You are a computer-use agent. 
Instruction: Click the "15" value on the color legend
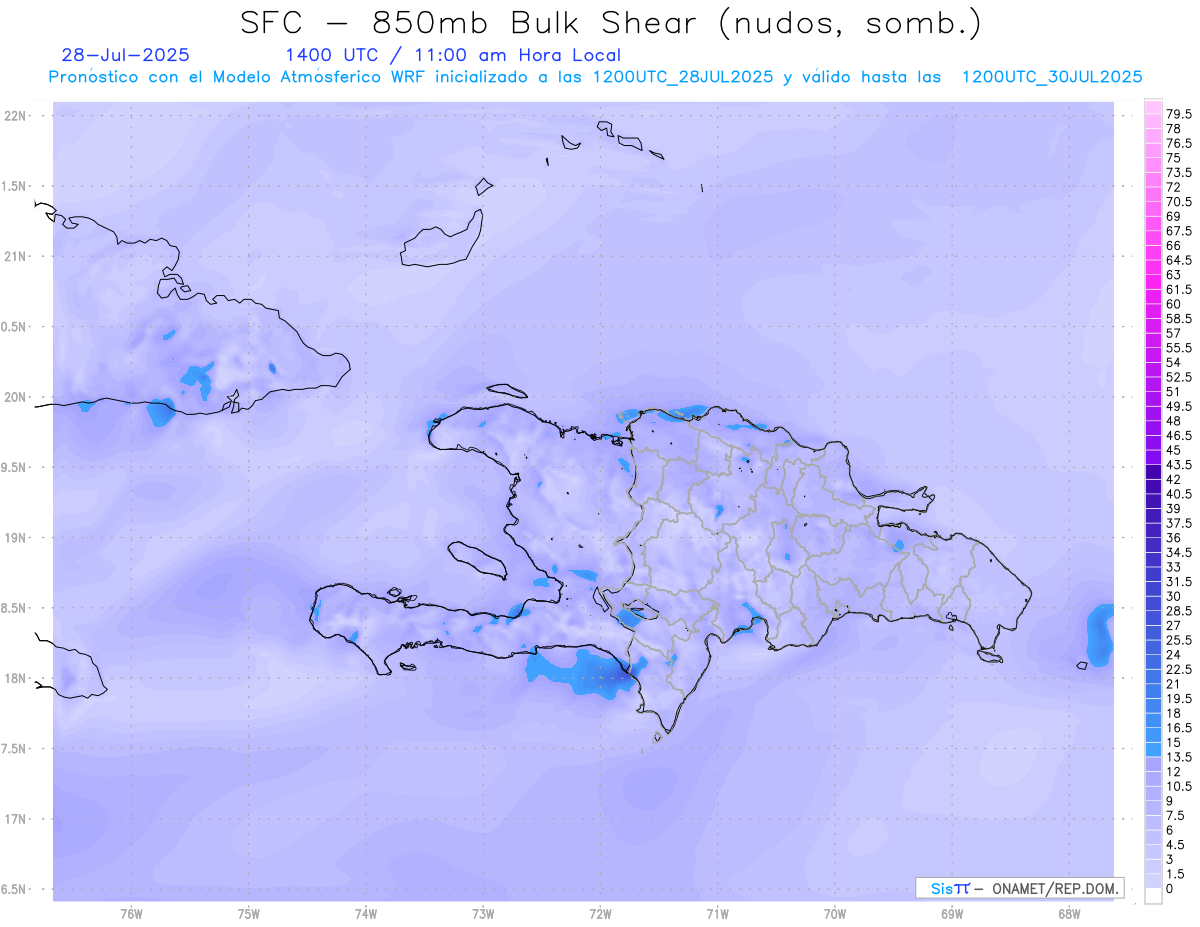[1173, 742]
